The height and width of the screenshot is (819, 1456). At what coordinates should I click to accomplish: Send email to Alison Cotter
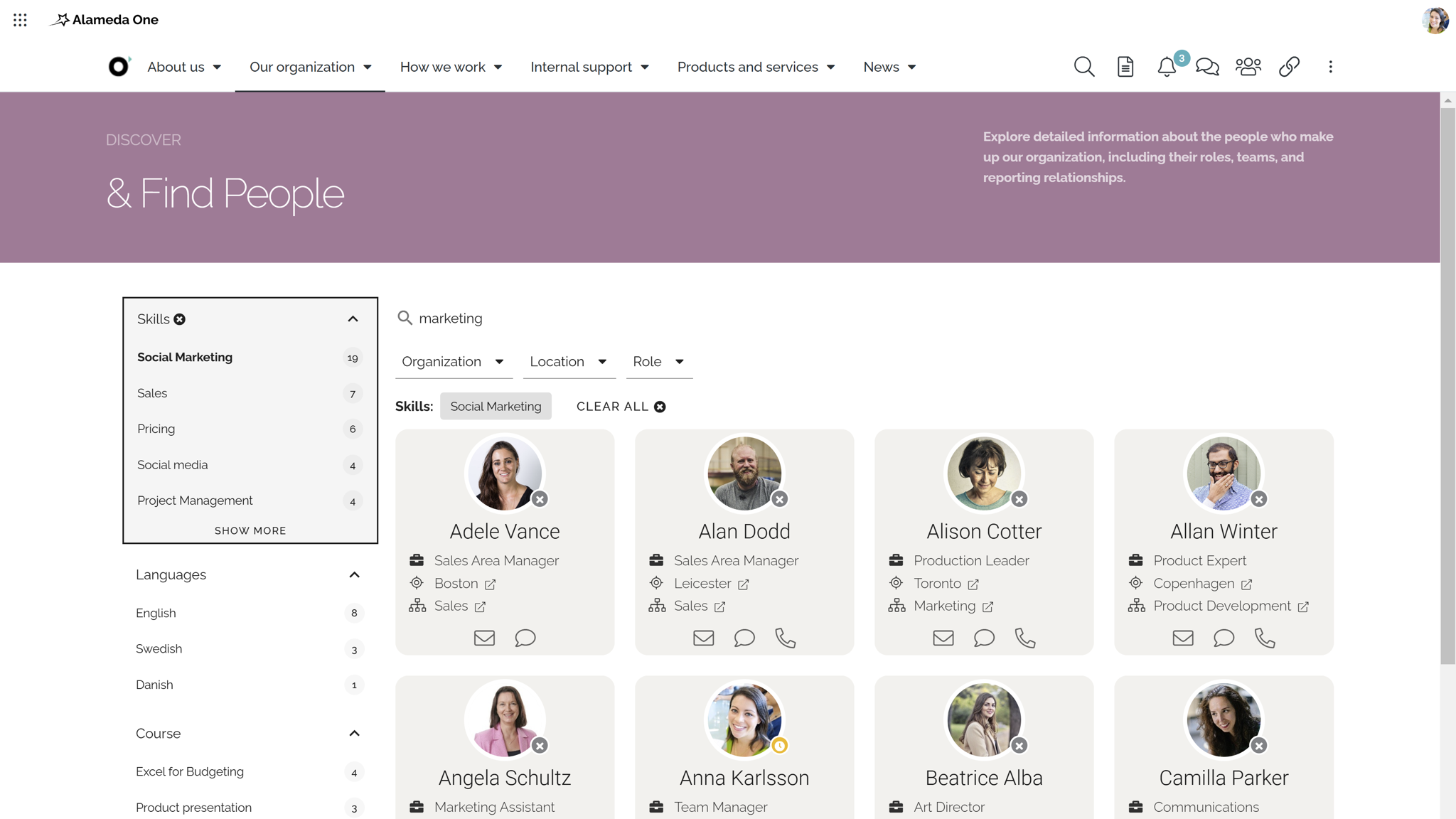[943, 638]
